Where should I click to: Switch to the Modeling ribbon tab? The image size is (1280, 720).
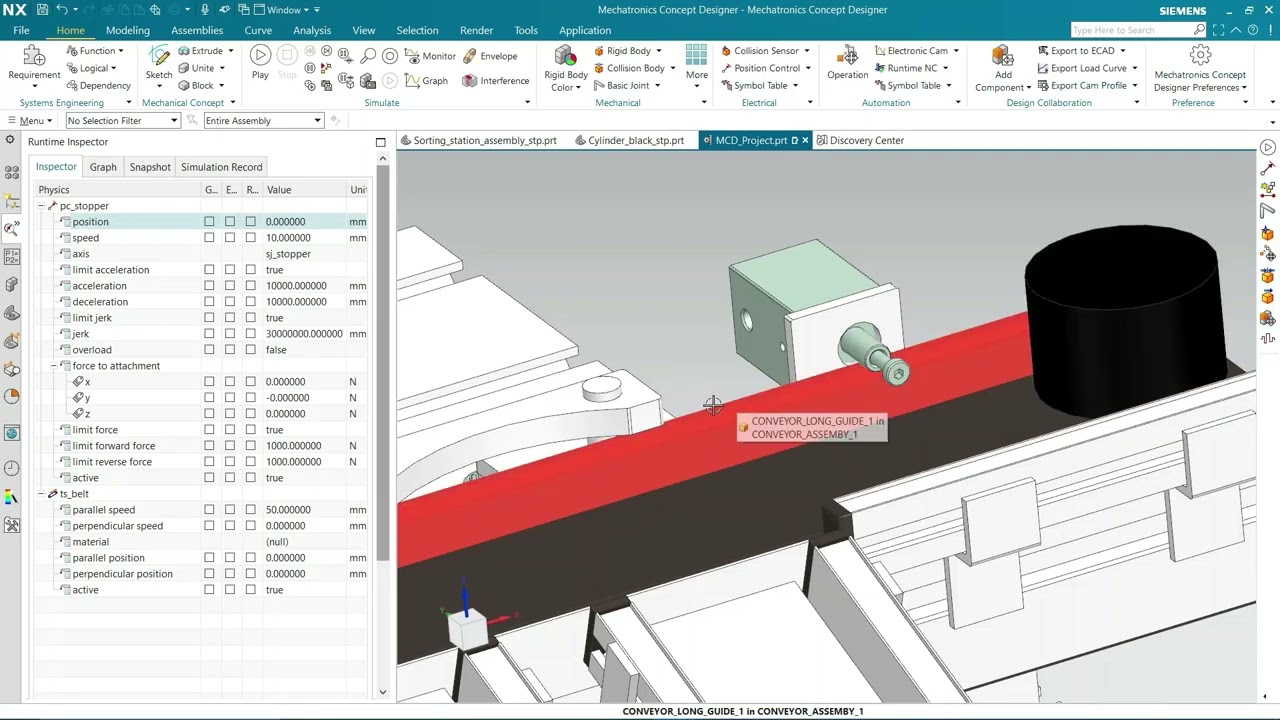pos(128,30)
